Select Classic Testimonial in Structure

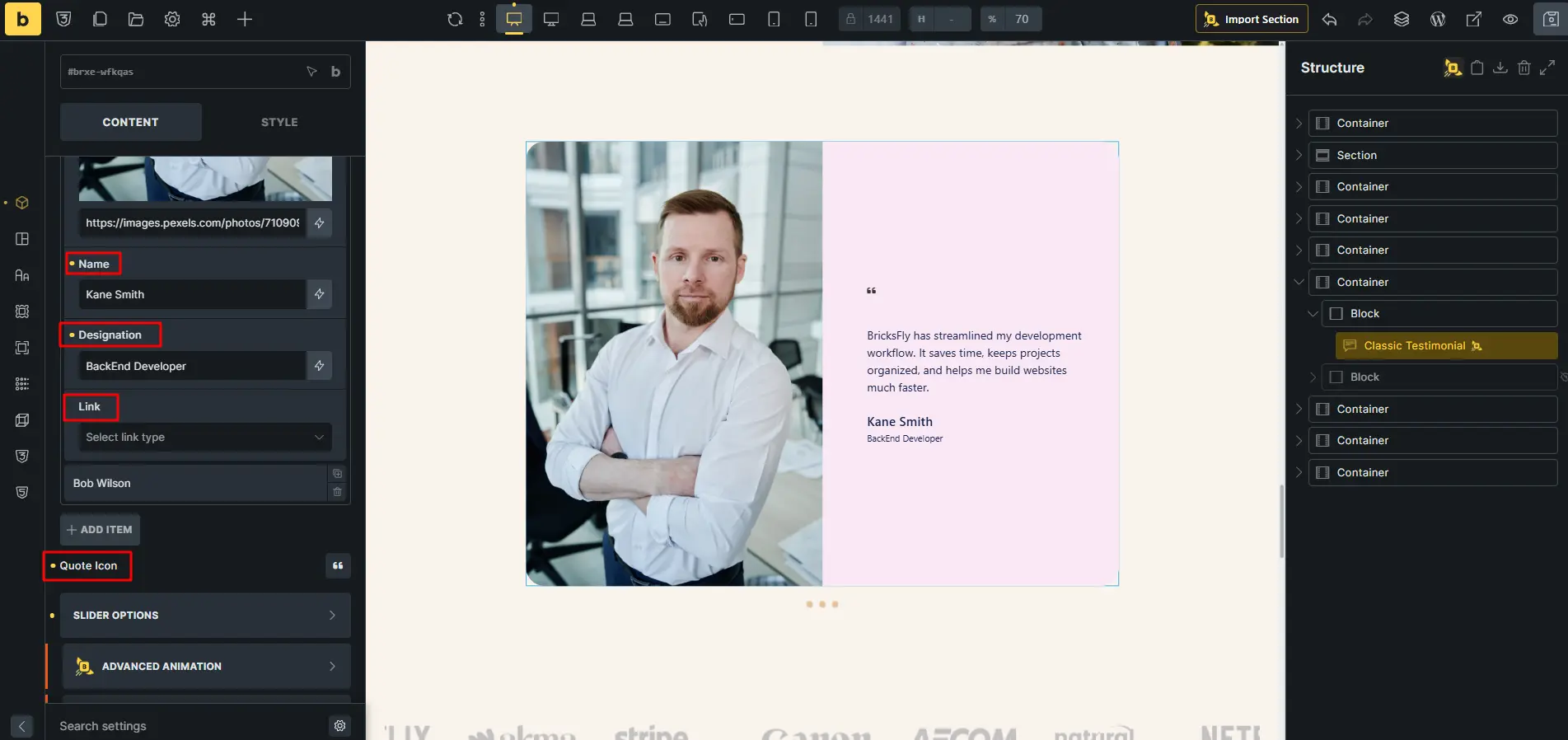click(x=1446, y=346)
